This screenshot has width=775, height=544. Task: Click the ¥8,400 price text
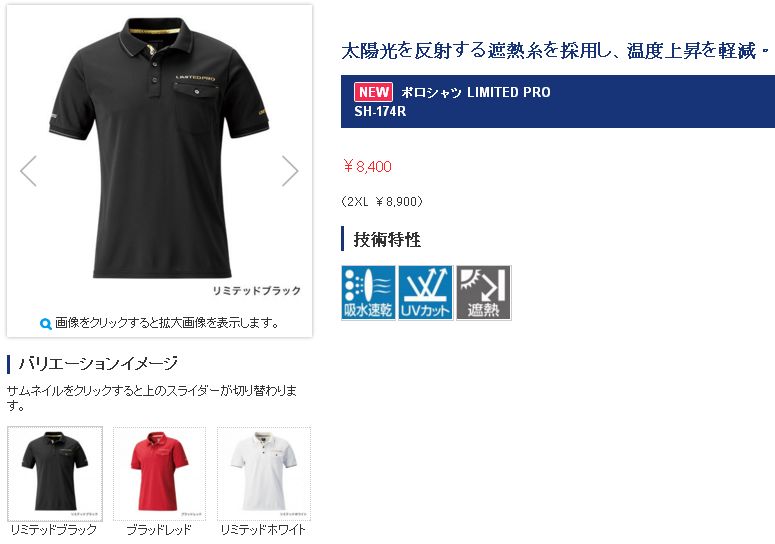pyautogui.click(x=367, y=167)
